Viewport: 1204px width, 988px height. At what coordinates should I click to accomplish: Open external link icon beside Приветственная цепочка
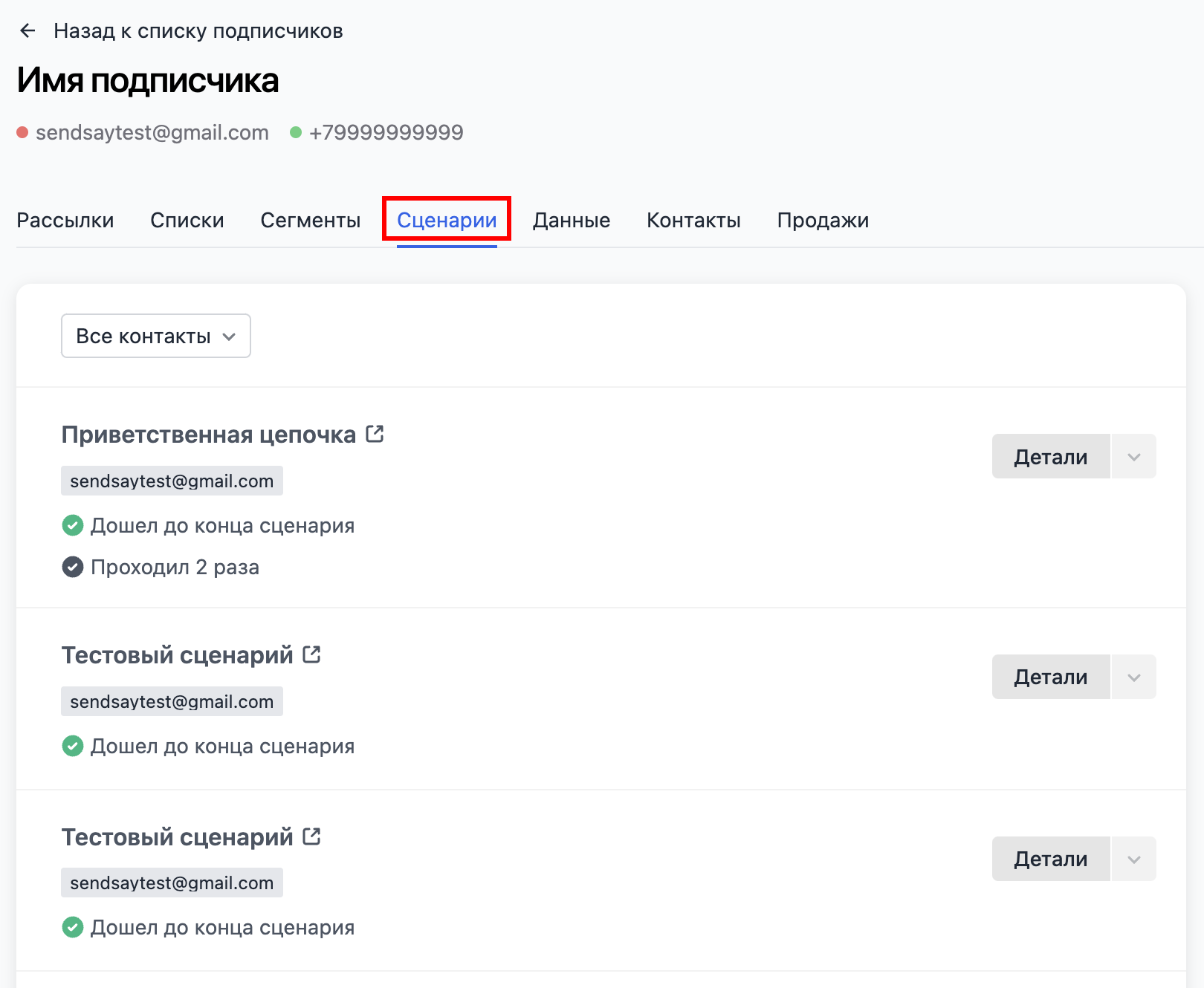(x=375, y=434)
